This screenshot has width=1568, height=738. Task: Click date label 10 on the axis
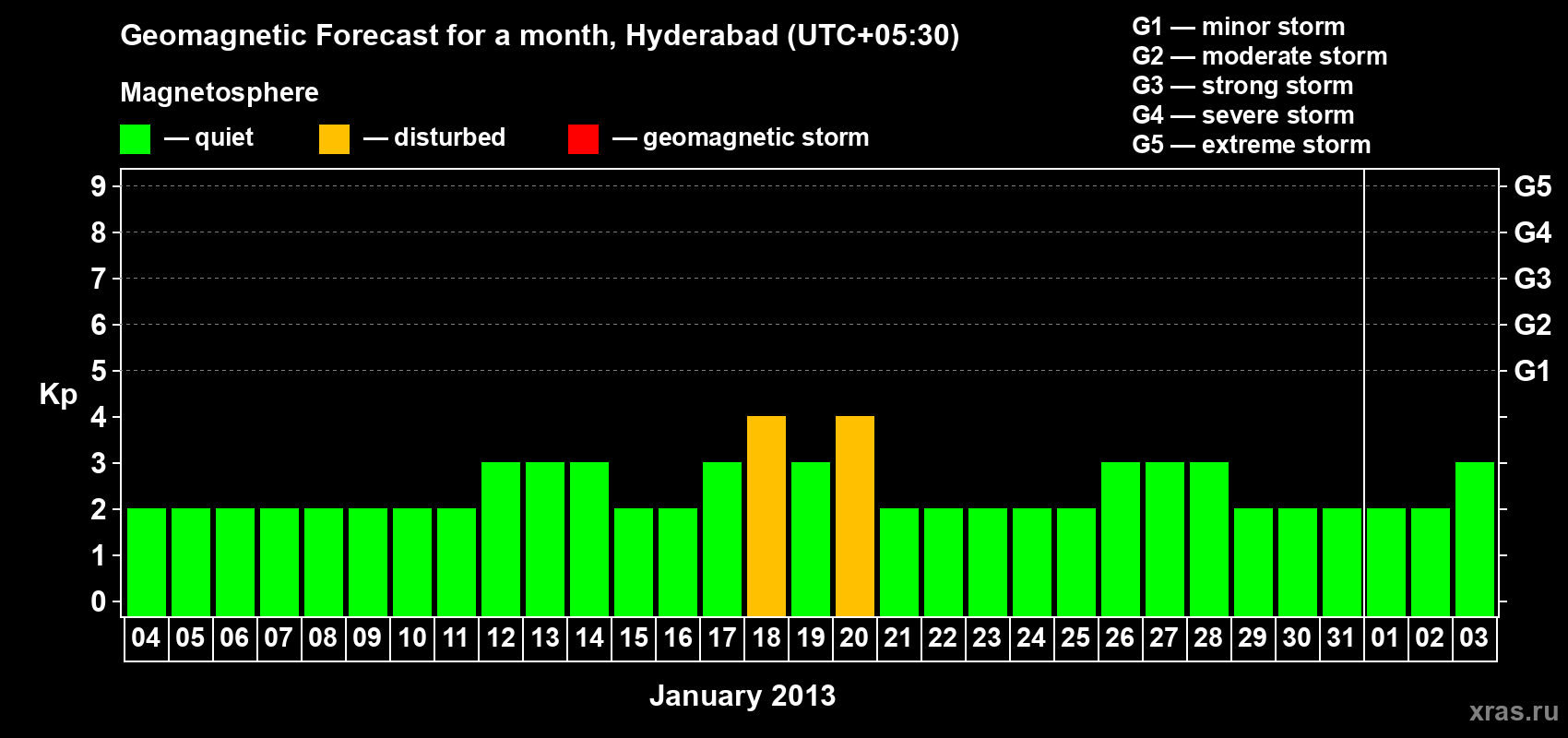coord(411,637)
